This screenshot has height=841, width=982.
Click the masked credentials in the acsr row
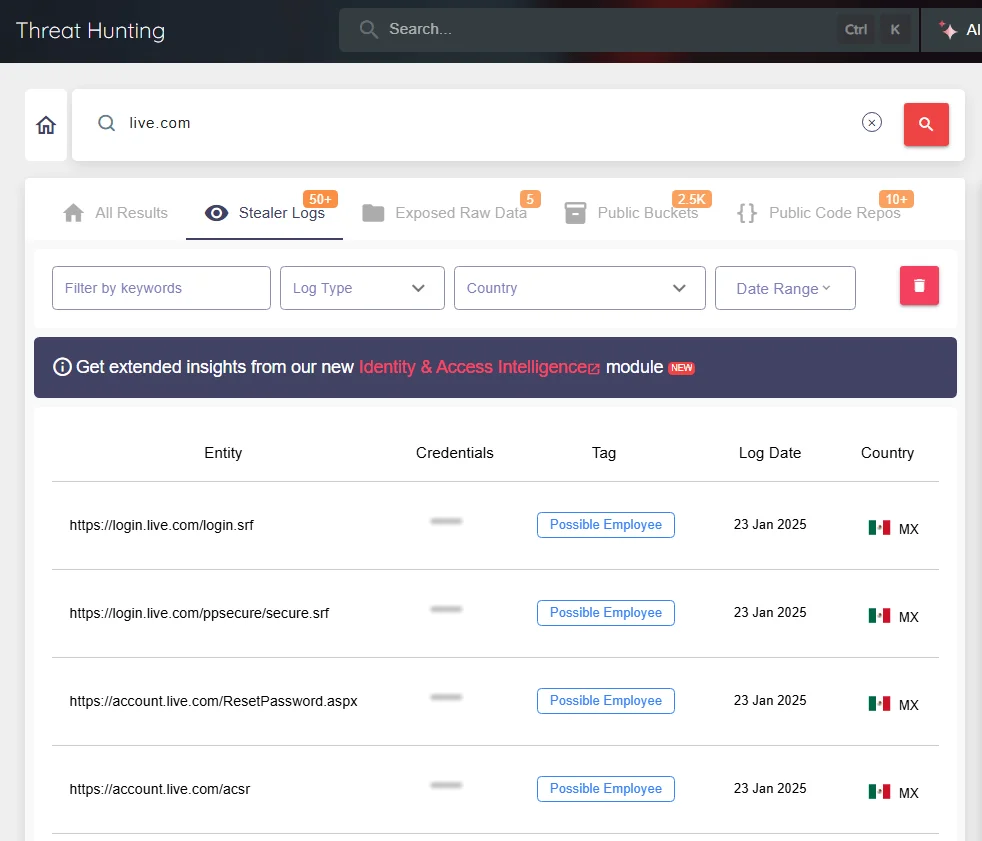point(446,785)
